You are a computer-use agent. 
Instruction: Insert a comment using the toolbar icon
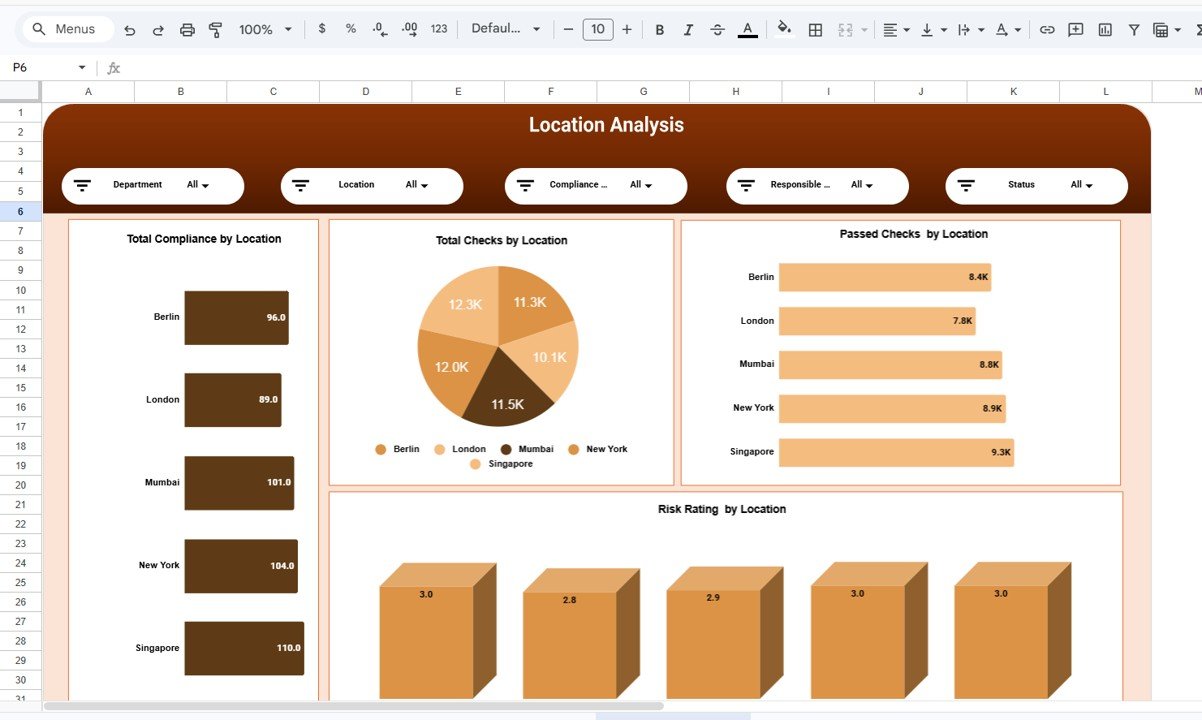point(1075,29)
